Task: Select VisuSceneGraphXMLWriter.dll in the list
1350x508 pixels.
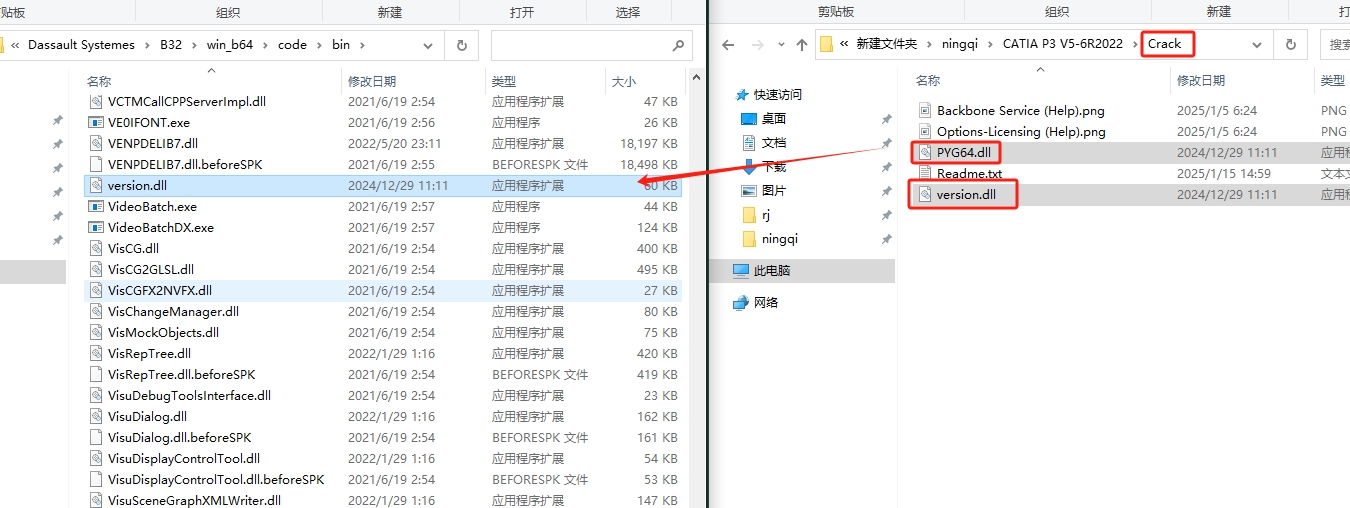Action: pos(194,500)
